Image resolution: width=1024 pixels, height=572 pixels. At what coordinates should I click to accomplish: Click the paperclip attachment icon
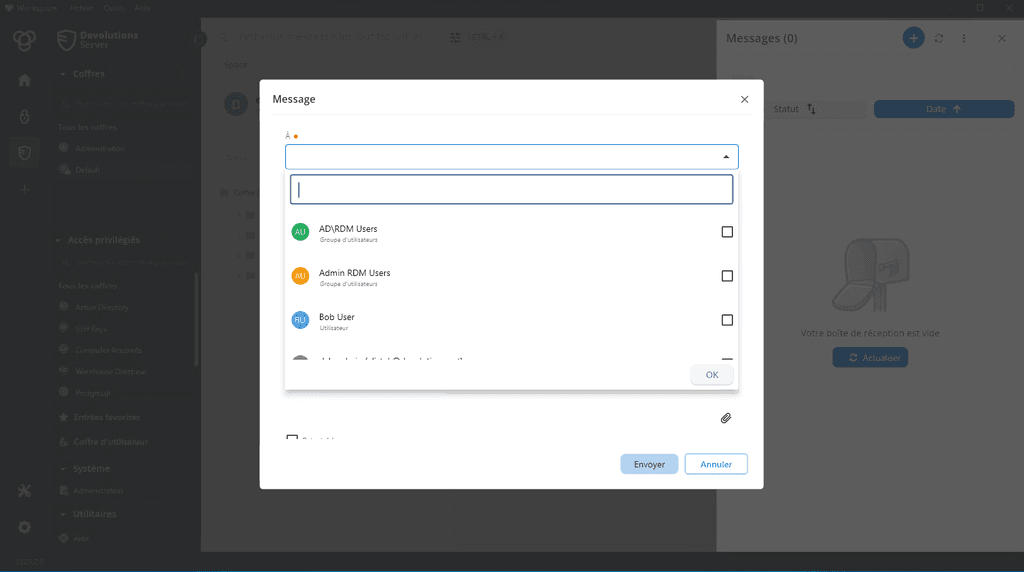tap(726, 418)
